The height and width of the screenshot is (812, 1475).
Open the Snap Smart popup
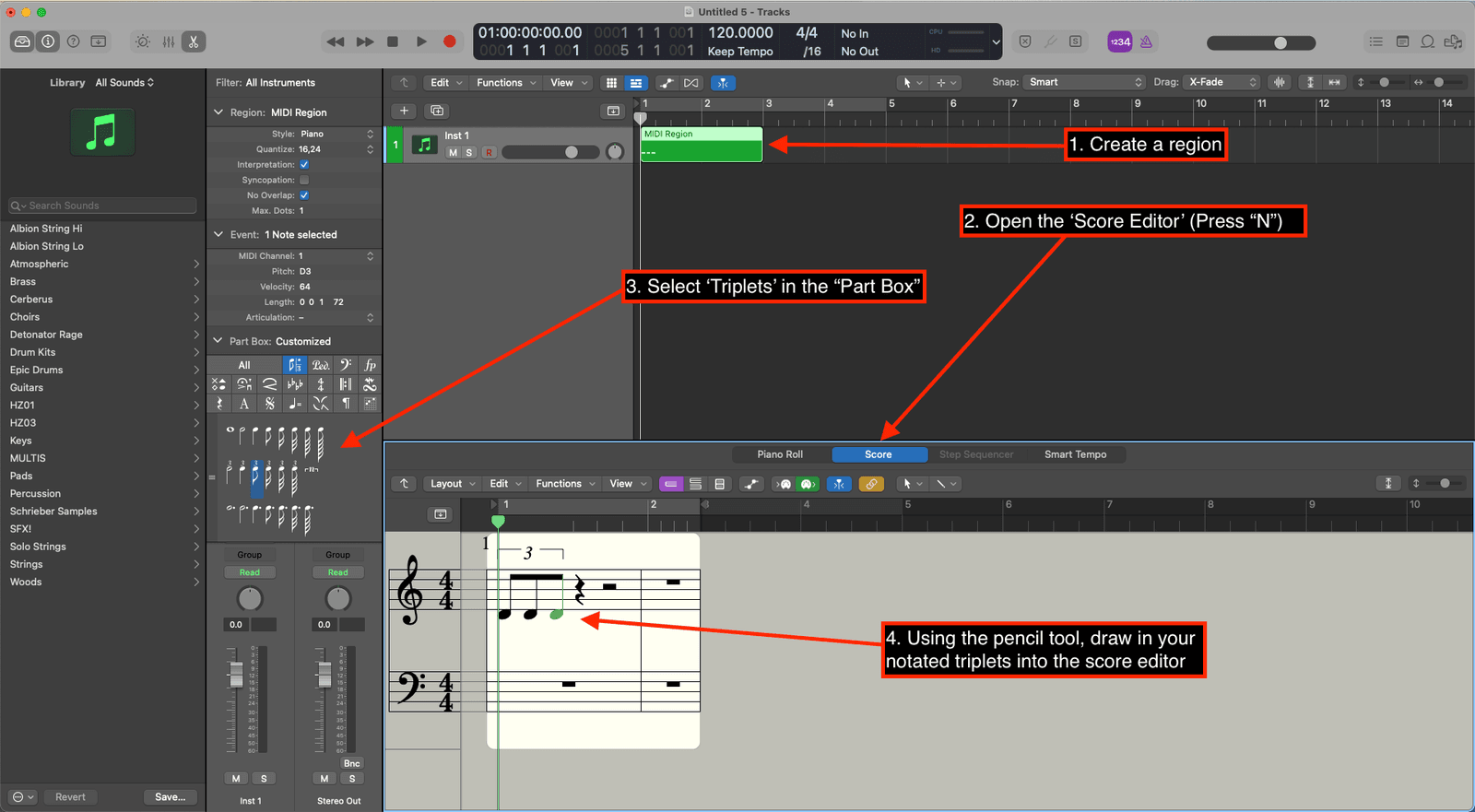1084,82
